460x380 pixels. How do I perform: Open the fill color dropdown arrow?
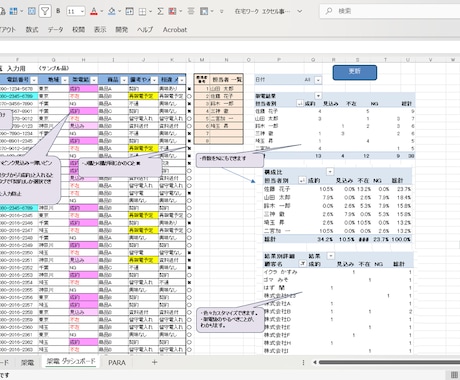pyautogui.click(x=120, y=12)
